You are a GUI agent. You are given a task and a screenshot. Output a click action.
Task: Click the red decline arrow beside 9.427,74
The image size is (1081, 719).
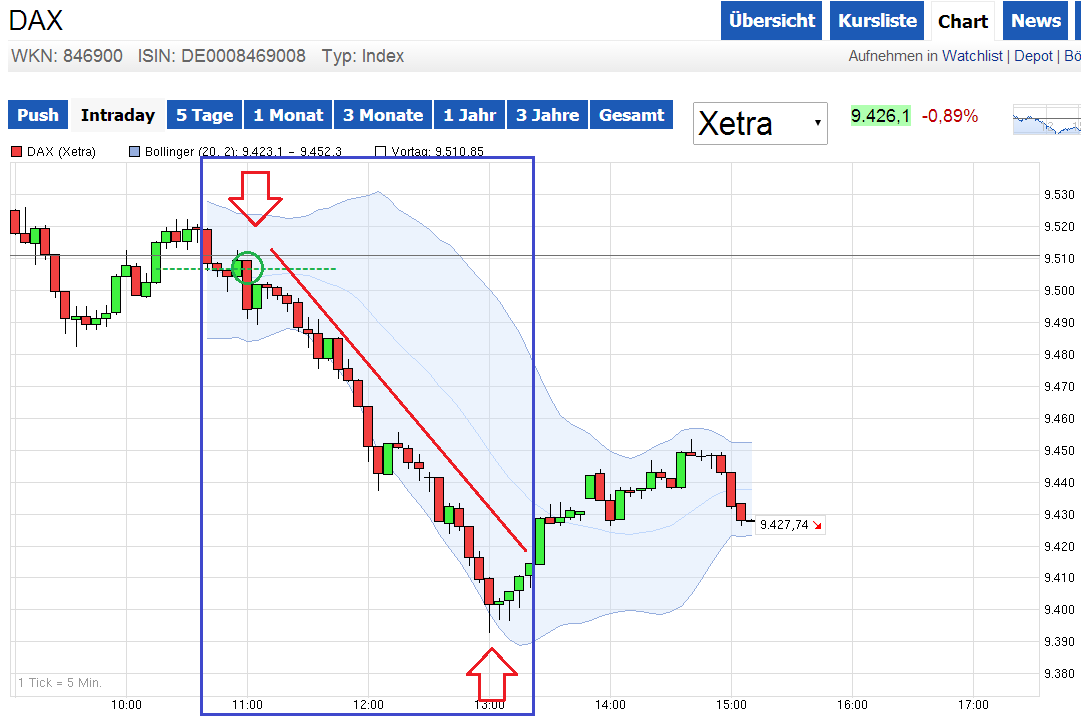[x=818, y=524]
